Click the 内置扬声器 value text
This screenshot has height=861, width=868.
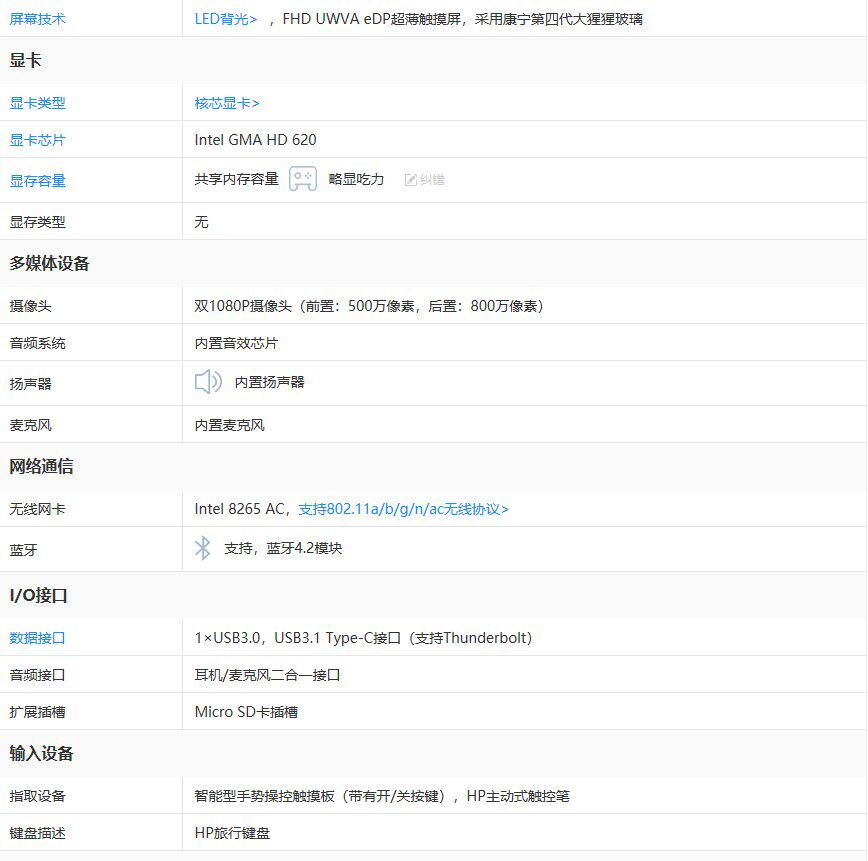[x=270, y=382]
